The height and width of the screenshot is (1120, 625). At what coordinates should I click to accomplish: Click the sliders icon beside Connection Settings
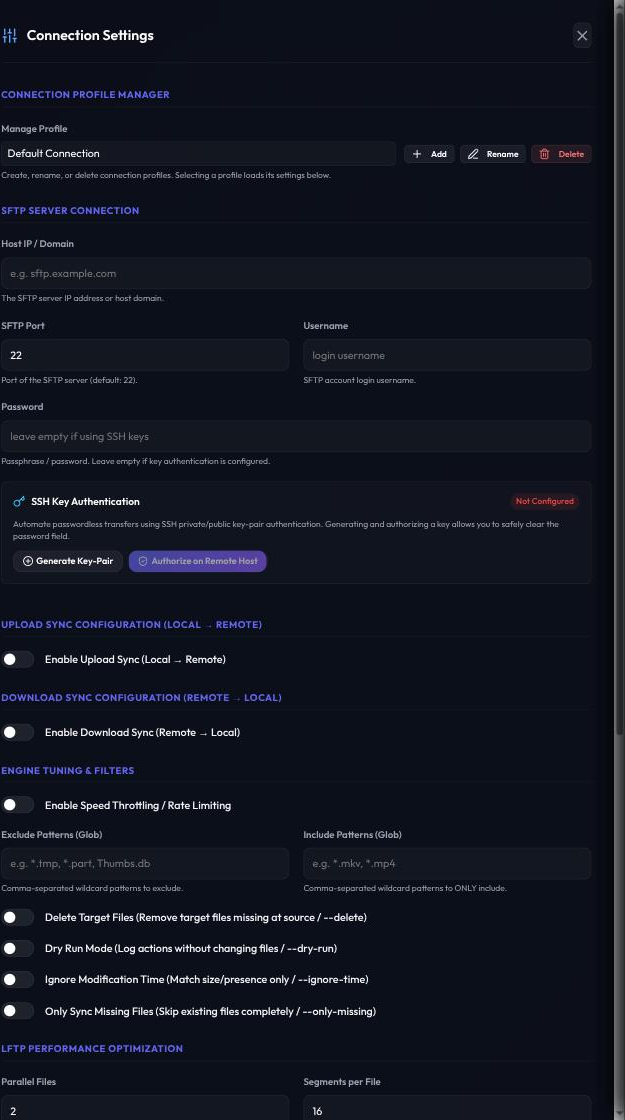point(9,35)
